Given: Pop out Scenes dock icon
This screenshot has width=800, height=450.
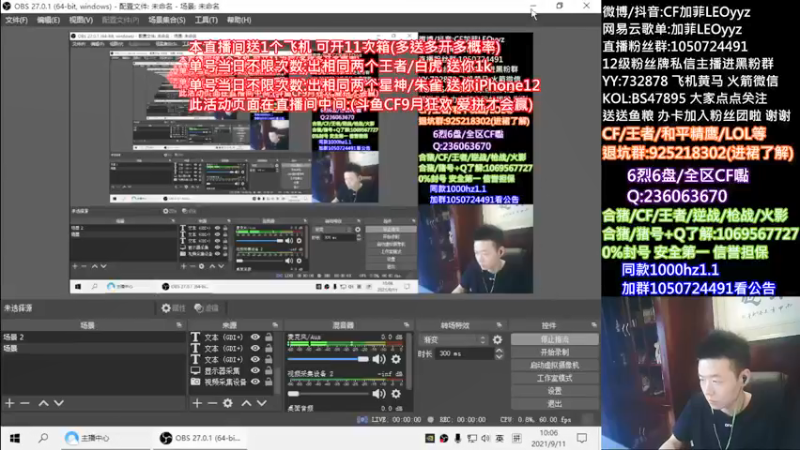Looking at the screenshot, I should click(x=179, y=325).
